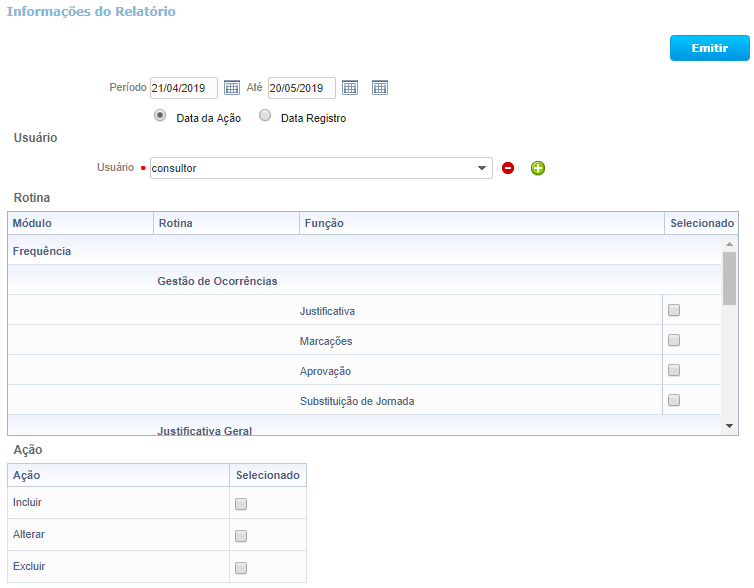Check the Justificativa function checkbox
The image size is (754, 588).
674,311
